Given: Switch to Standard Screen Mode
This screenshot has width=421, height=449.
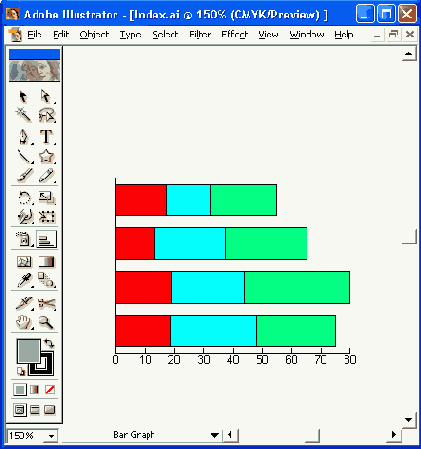Looking at the screenshot, I should click(x=20, y=410).
